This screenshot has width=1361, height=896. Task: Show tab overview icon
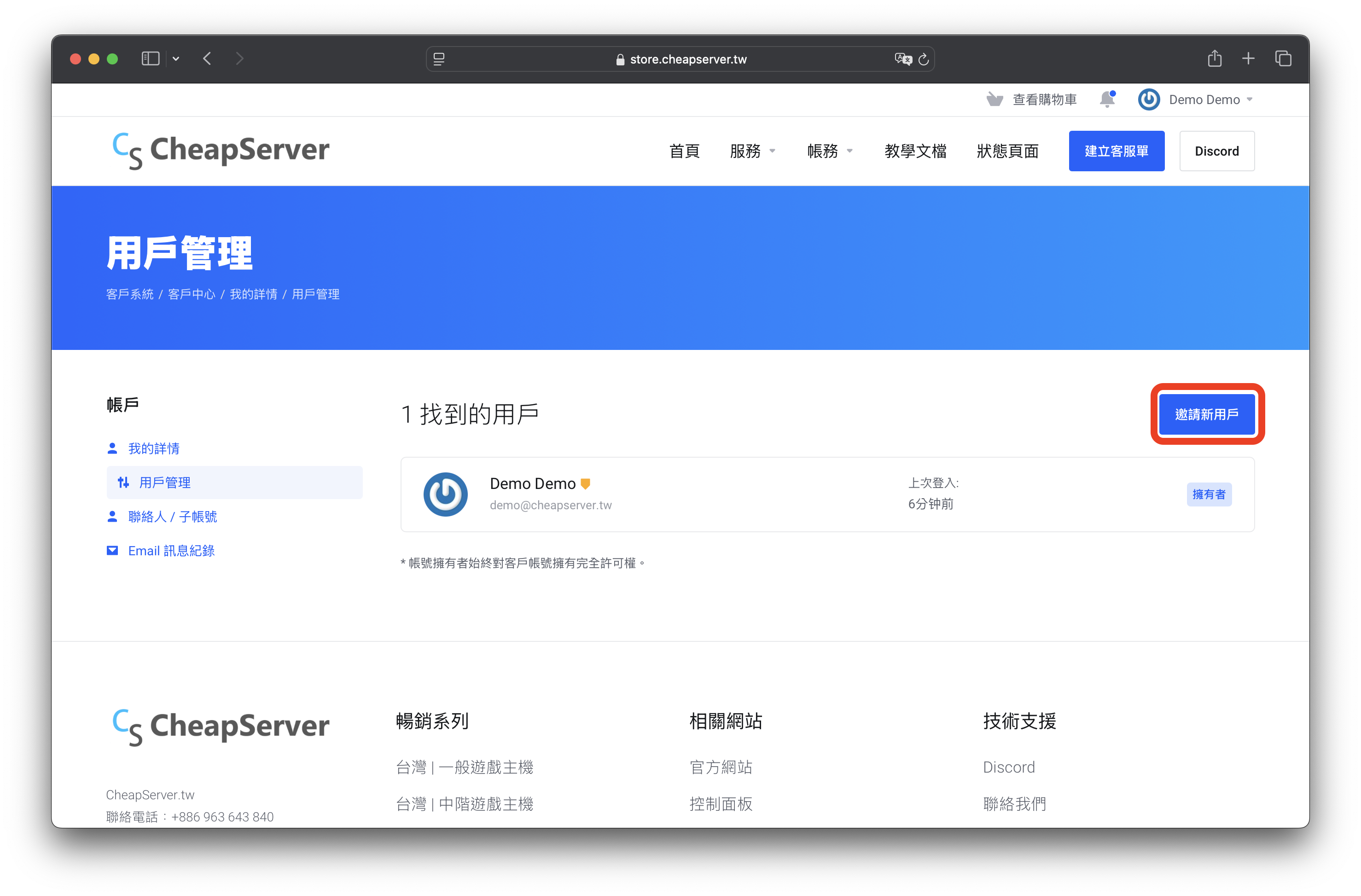coord(1283,58)
